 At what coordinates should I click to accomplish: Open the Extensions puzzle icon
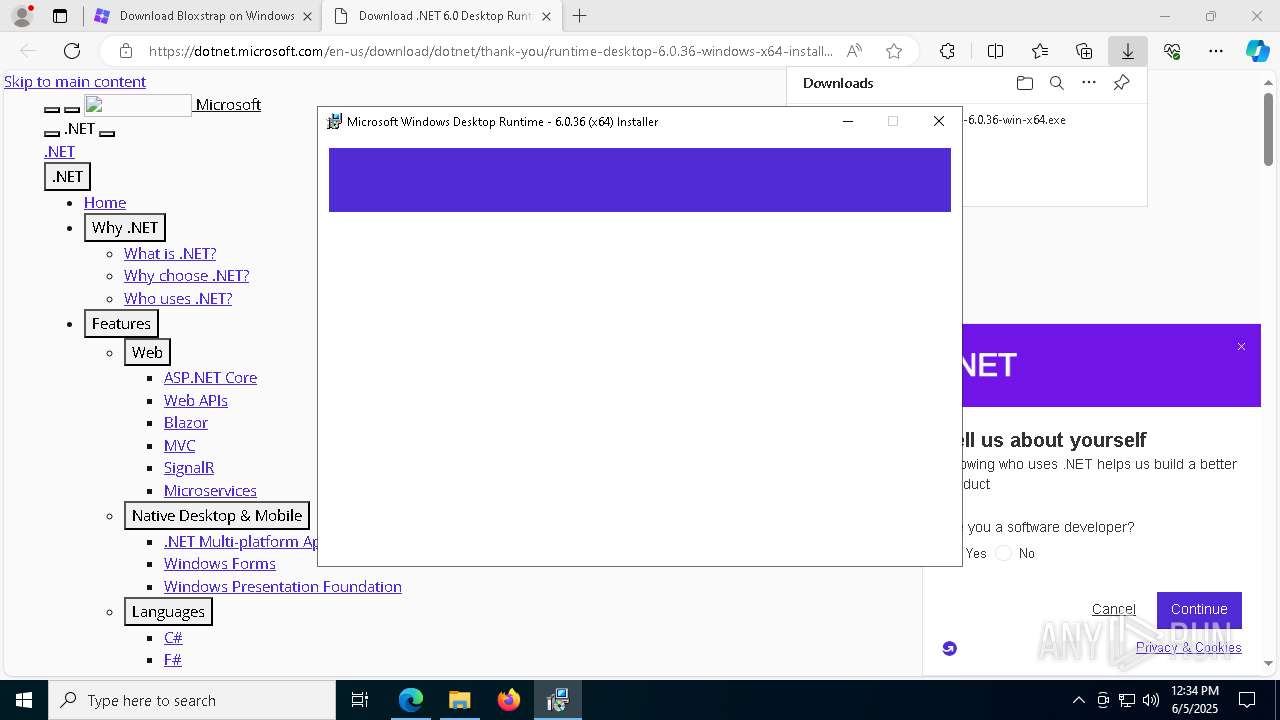click(947, 51)
